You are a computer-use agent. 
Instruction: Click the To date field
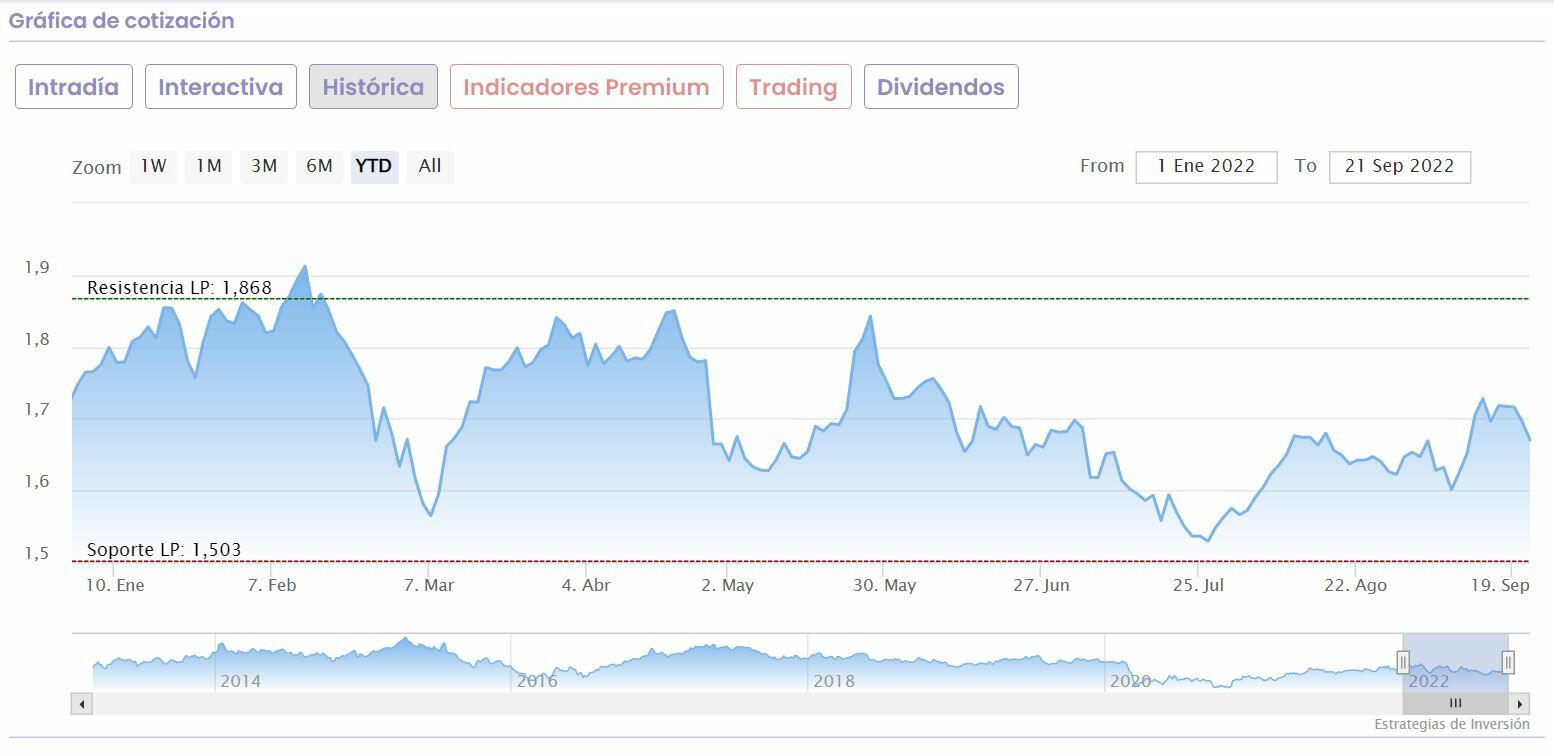tap(1399, 167)
